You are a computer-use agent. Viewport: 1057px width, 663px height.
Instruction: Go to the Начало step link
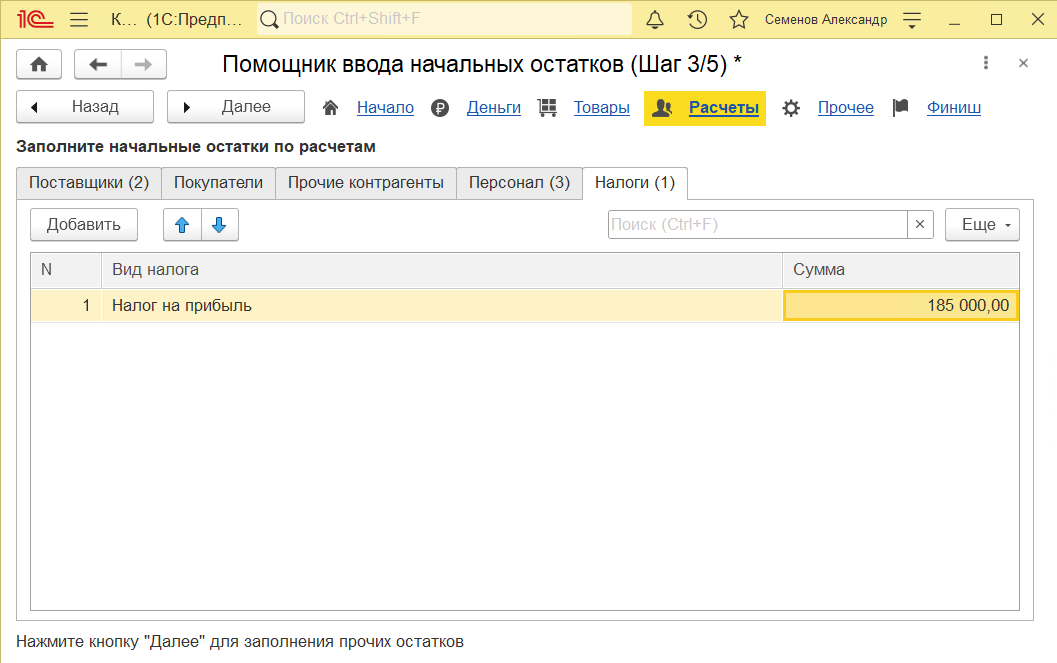(x=386, y=108)
